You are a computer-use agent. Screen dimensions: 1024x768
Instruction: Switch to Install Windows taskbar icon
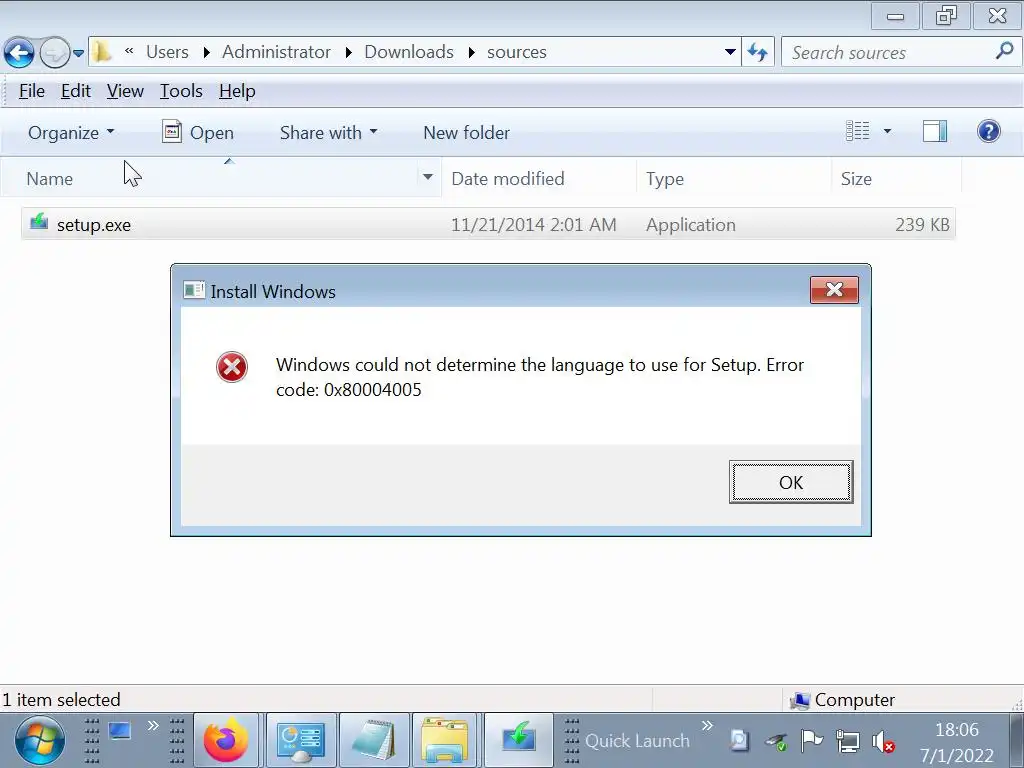tap(519, 741)
